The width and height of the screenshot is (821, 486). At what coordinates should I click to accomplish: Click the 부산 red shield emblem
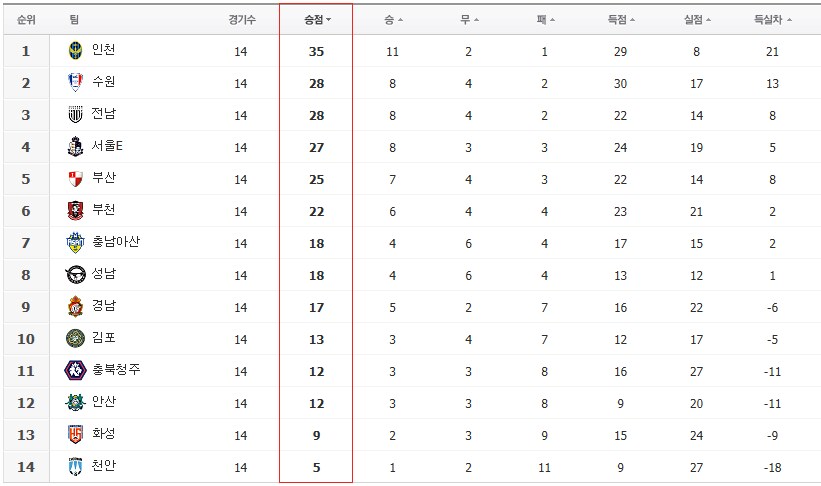pos(75,179)
